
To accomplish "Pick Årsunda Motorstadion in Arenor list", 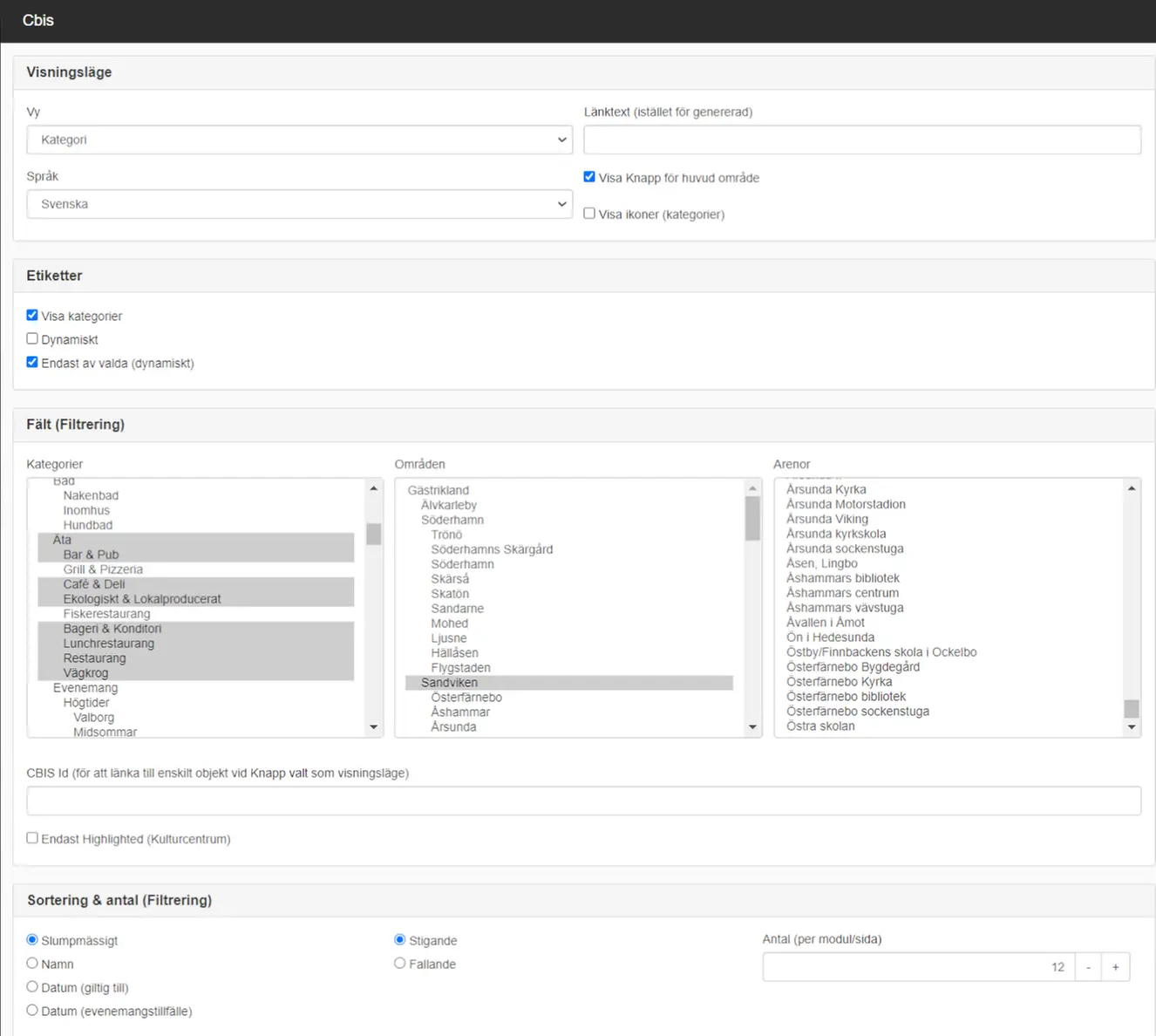I will (x=846, y=504).
